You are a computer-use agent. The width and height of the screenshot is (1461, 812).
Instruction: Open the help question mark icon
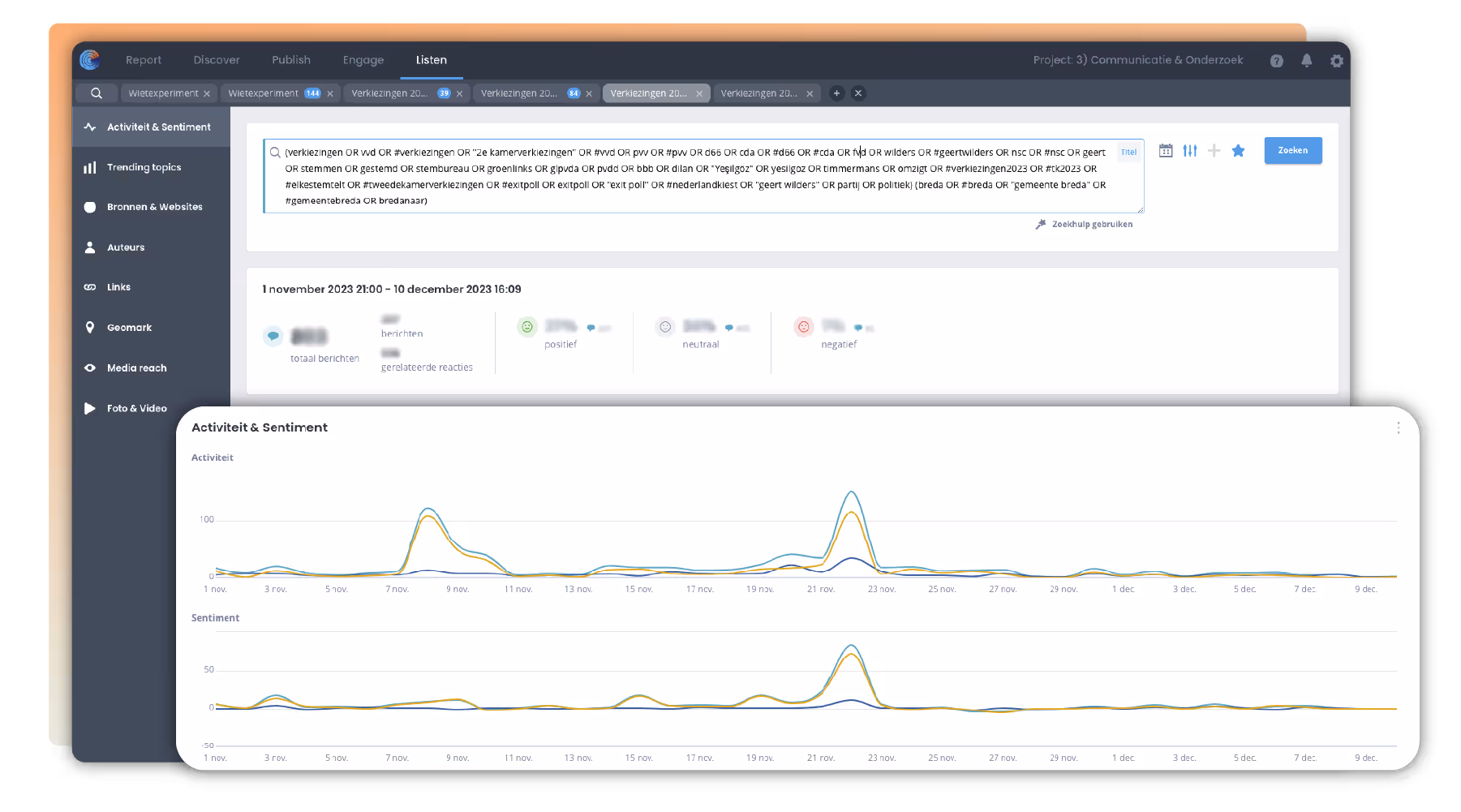click(x=1277, y=61)
